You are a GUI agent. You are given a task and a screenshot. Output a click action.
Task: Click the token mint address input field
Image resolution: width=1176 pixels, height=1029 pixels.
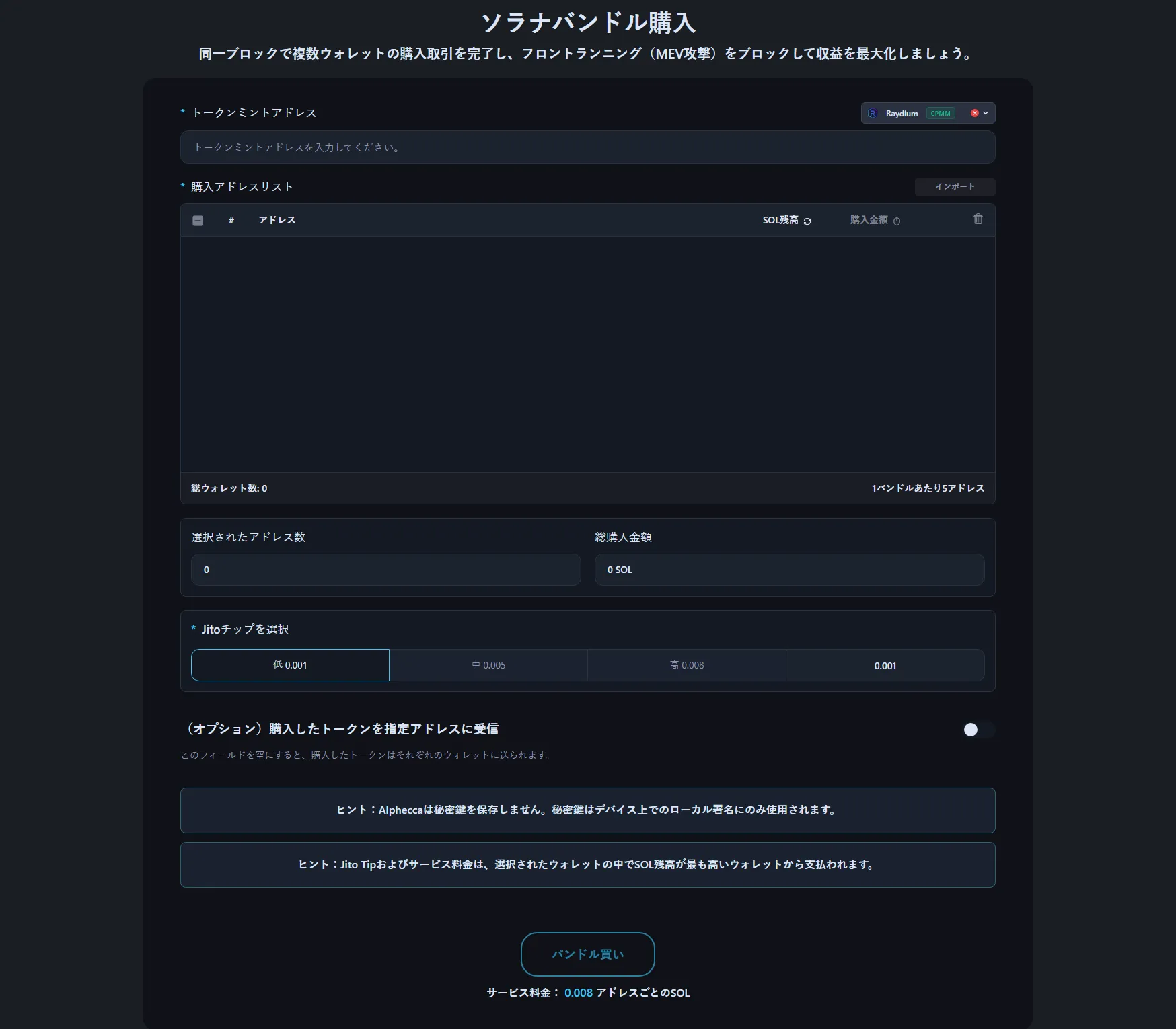587,147
